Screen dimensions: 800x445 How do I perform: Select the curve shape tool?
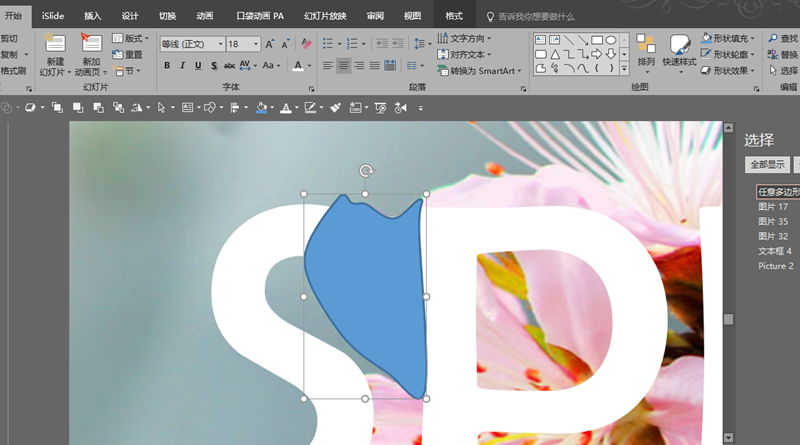point(582,68)
